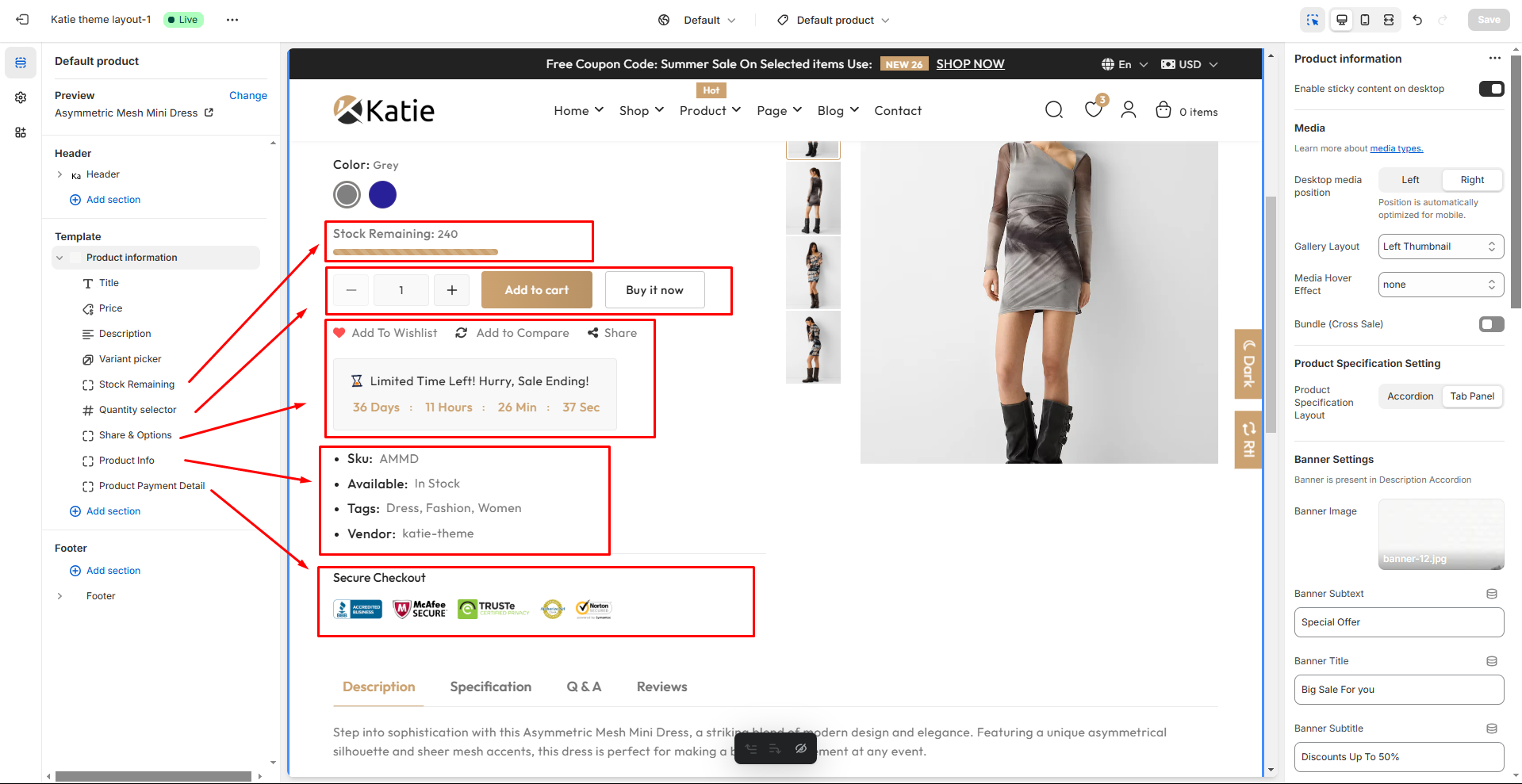Select Accordion for Product Specification Layout
1522x784 pixels.
pos(1409,396)
